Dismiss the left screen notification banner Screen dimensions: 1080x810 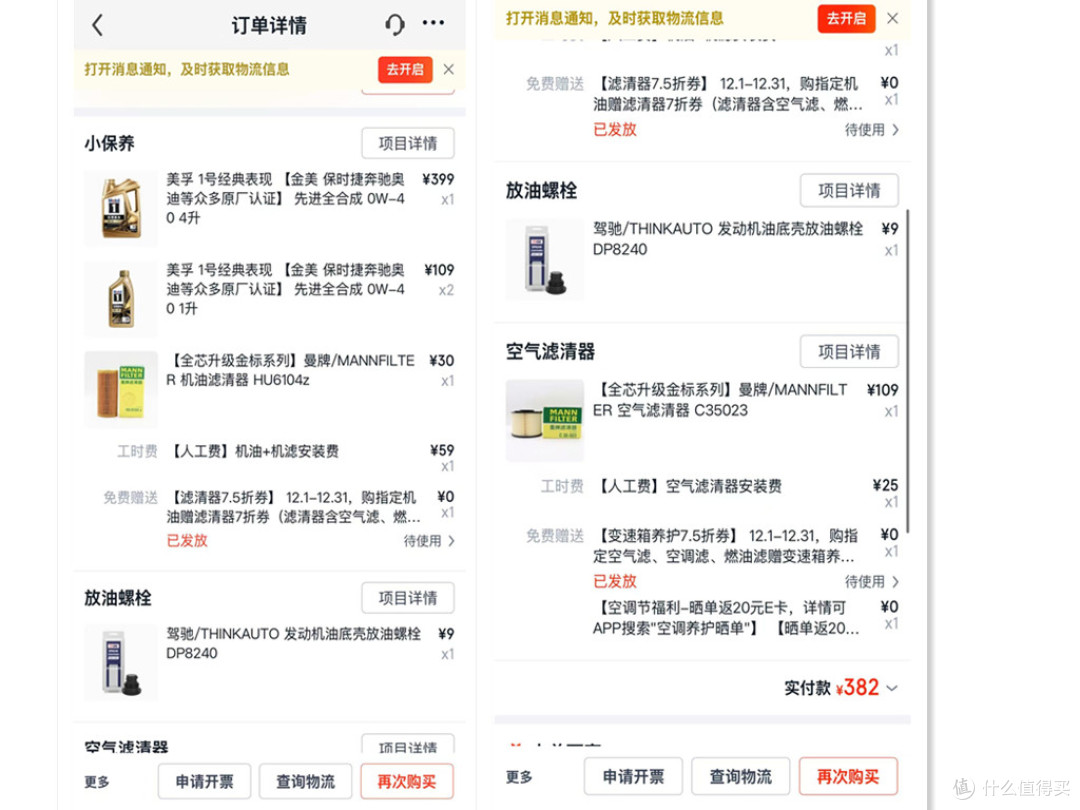(448, 70)
